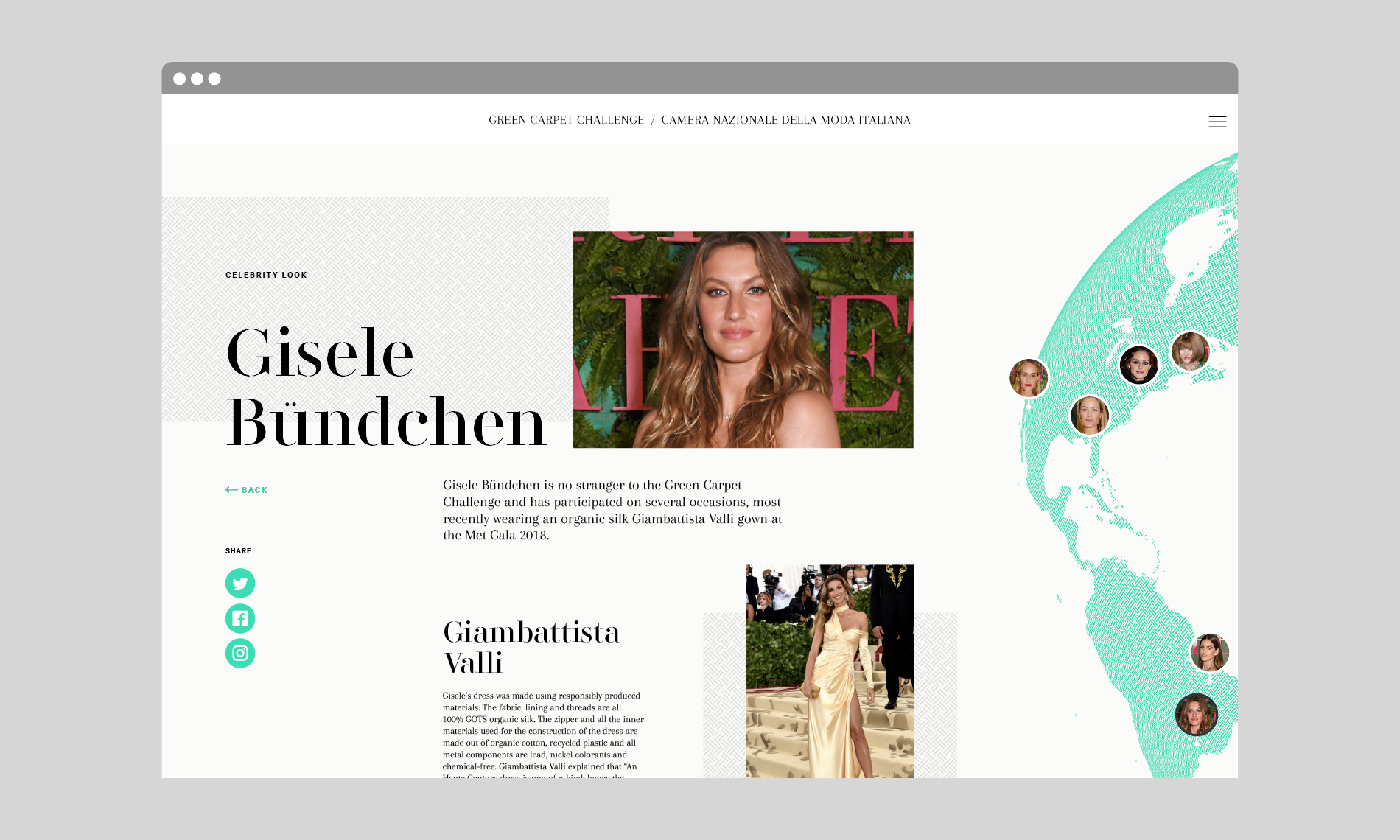Click the Giambattista Valli heading
The width and height of the screenshot is (1400, 840).
(531, 647)
